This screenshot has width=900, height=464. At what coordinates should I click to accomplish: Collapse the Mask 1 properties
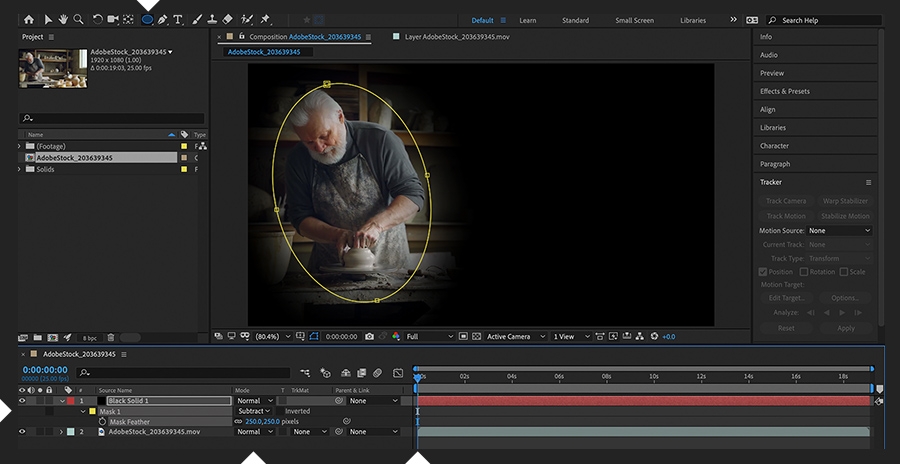83,411
